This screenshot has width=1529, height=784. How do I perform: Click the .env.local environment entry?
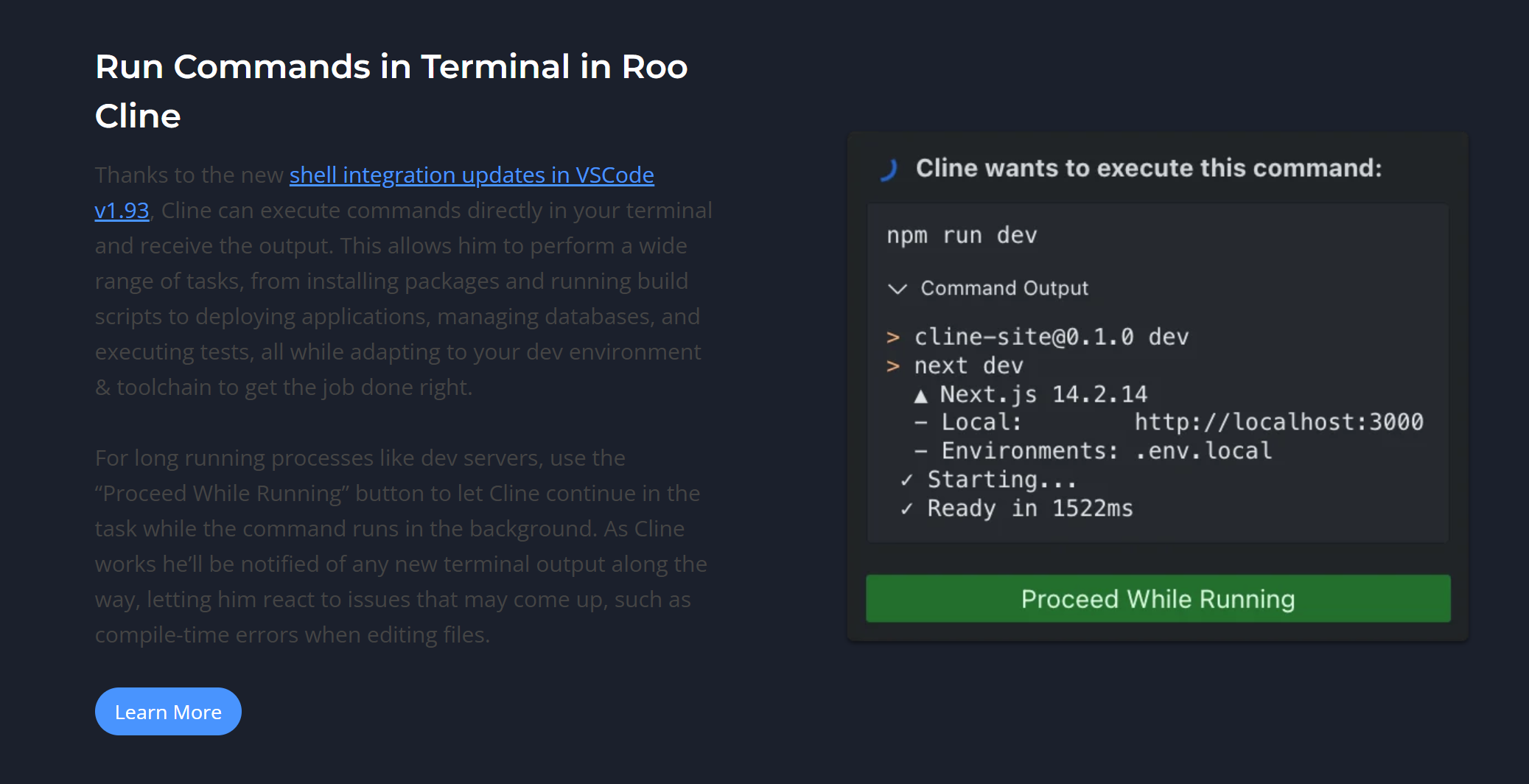(x=1203, y=451)
